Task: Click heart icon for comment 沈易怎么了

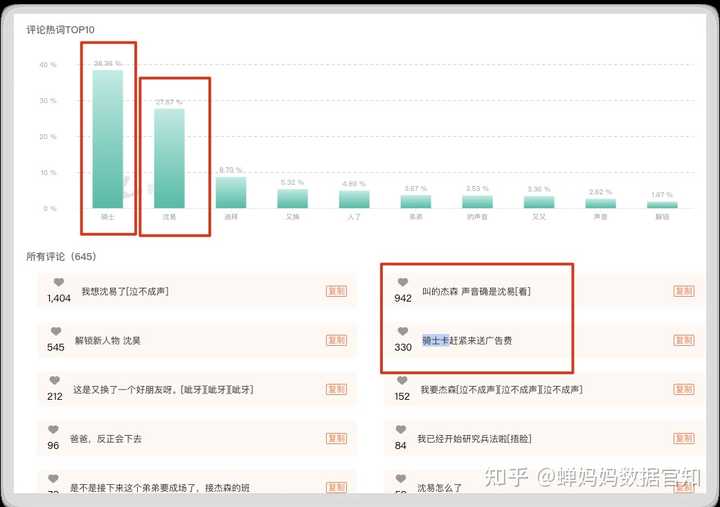Action: (401, 479)
